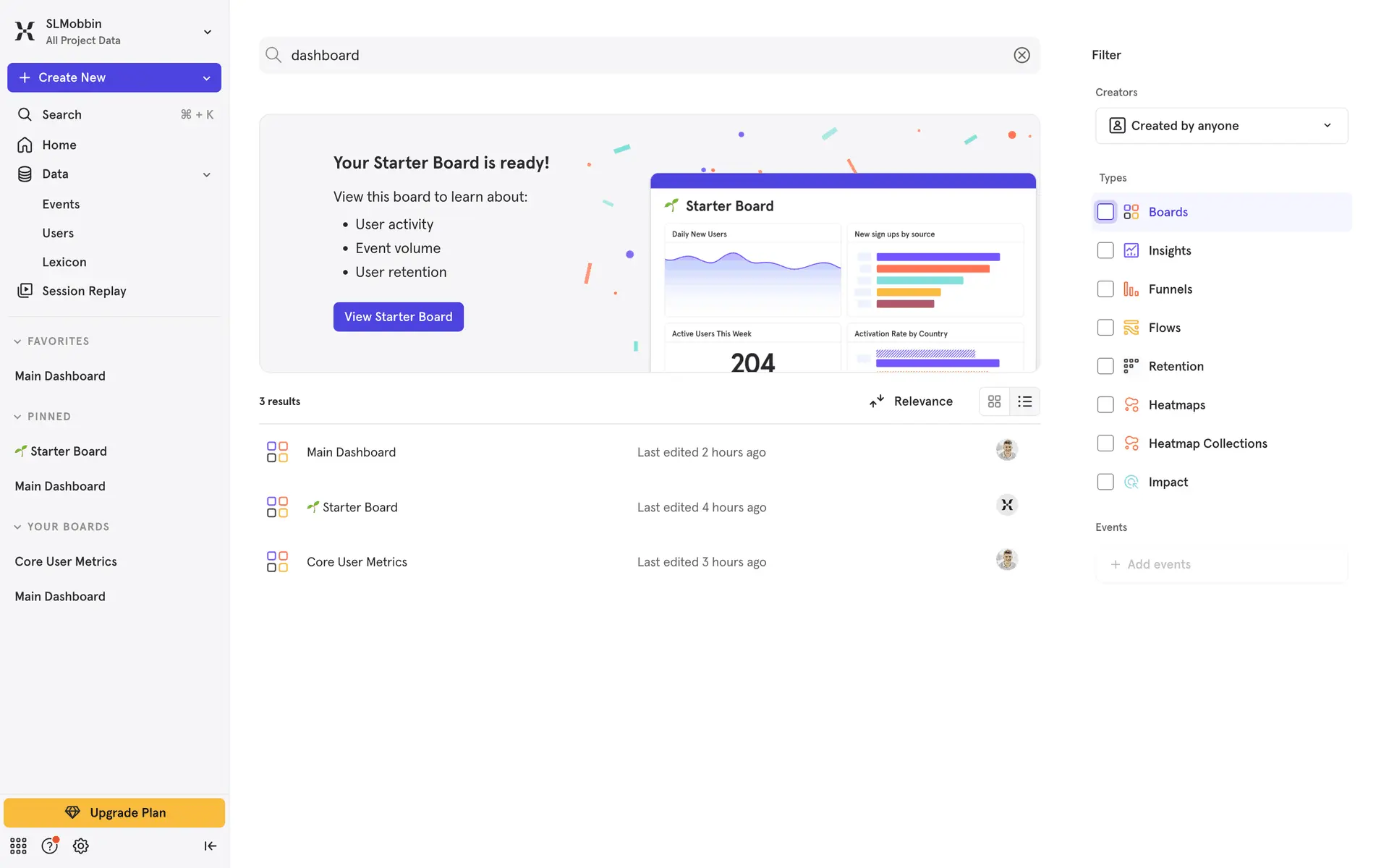Open the help question mark icon
This screenshot has height=868, width=1389.
tap(49, 846)
